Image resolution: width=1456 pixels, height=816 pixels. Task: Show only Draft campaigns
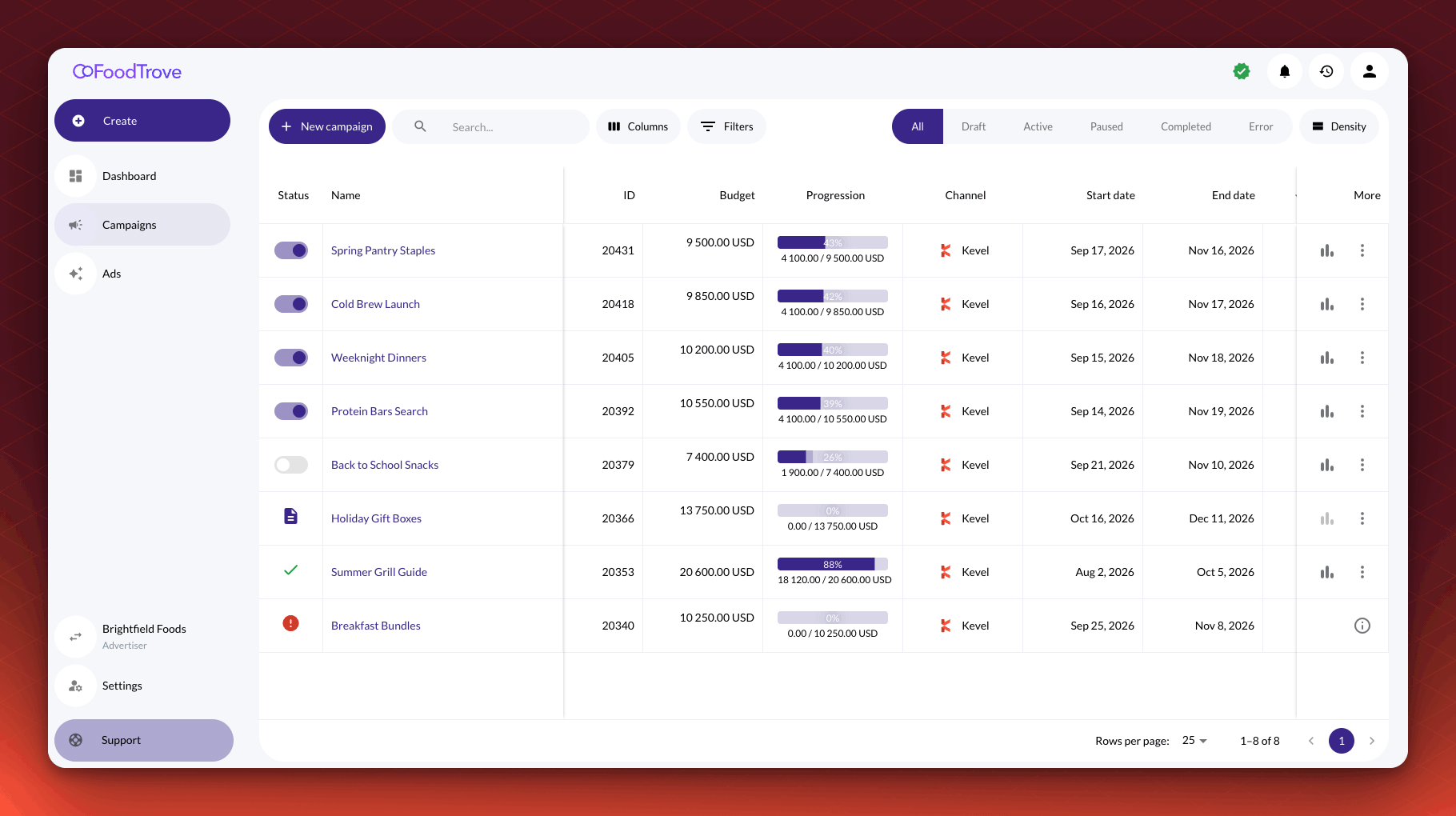(974, 126)
